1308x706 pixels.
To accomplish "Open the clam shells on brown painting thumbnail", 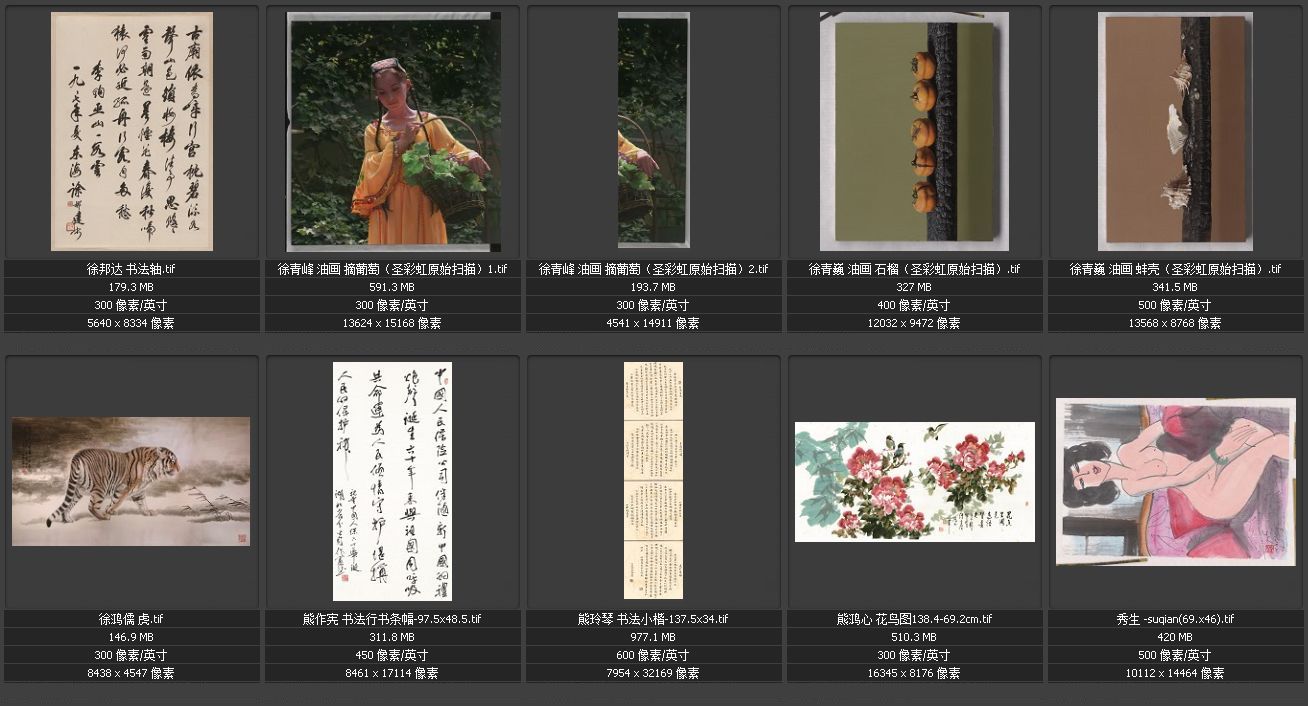I will 1174,131.
